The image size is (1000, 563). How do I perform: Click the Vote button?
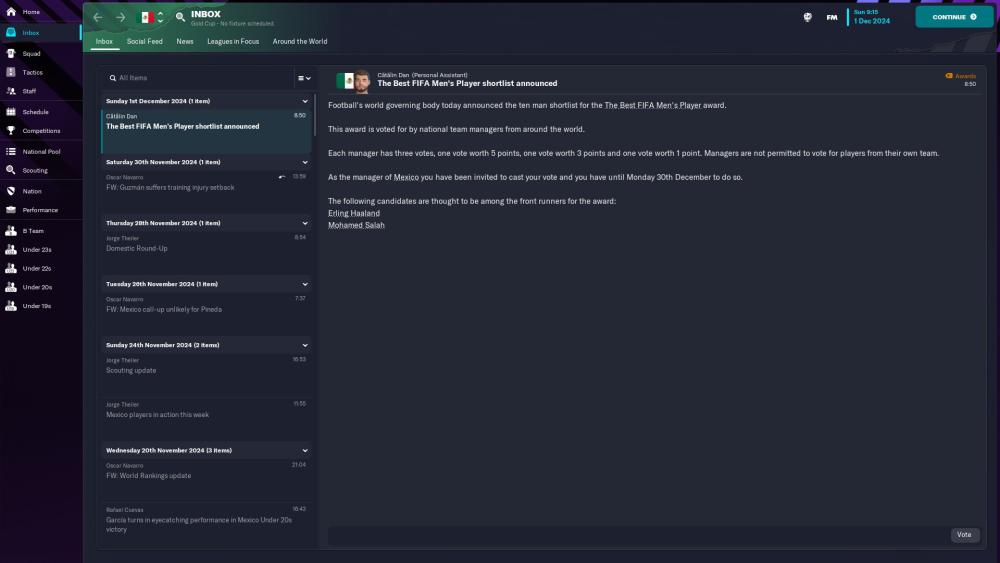click(x=964, y=535)
